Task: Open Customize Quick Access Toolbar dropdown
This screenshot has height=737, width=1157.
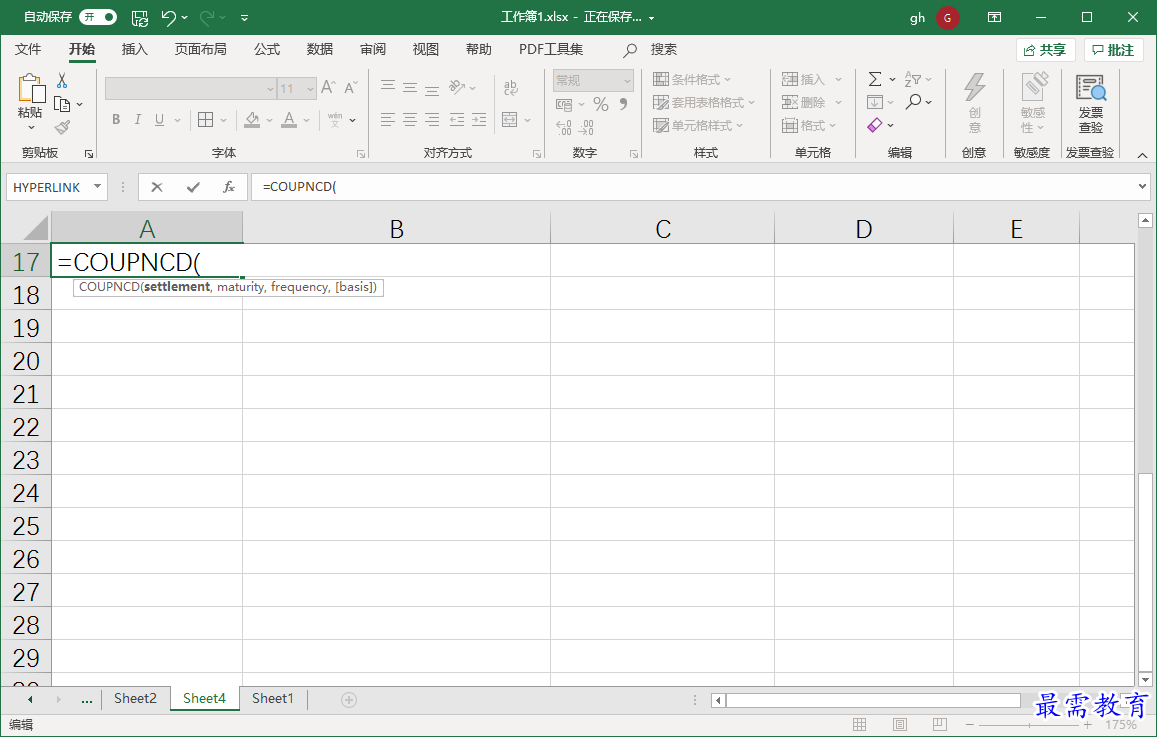Action: [x=244, y=18]
